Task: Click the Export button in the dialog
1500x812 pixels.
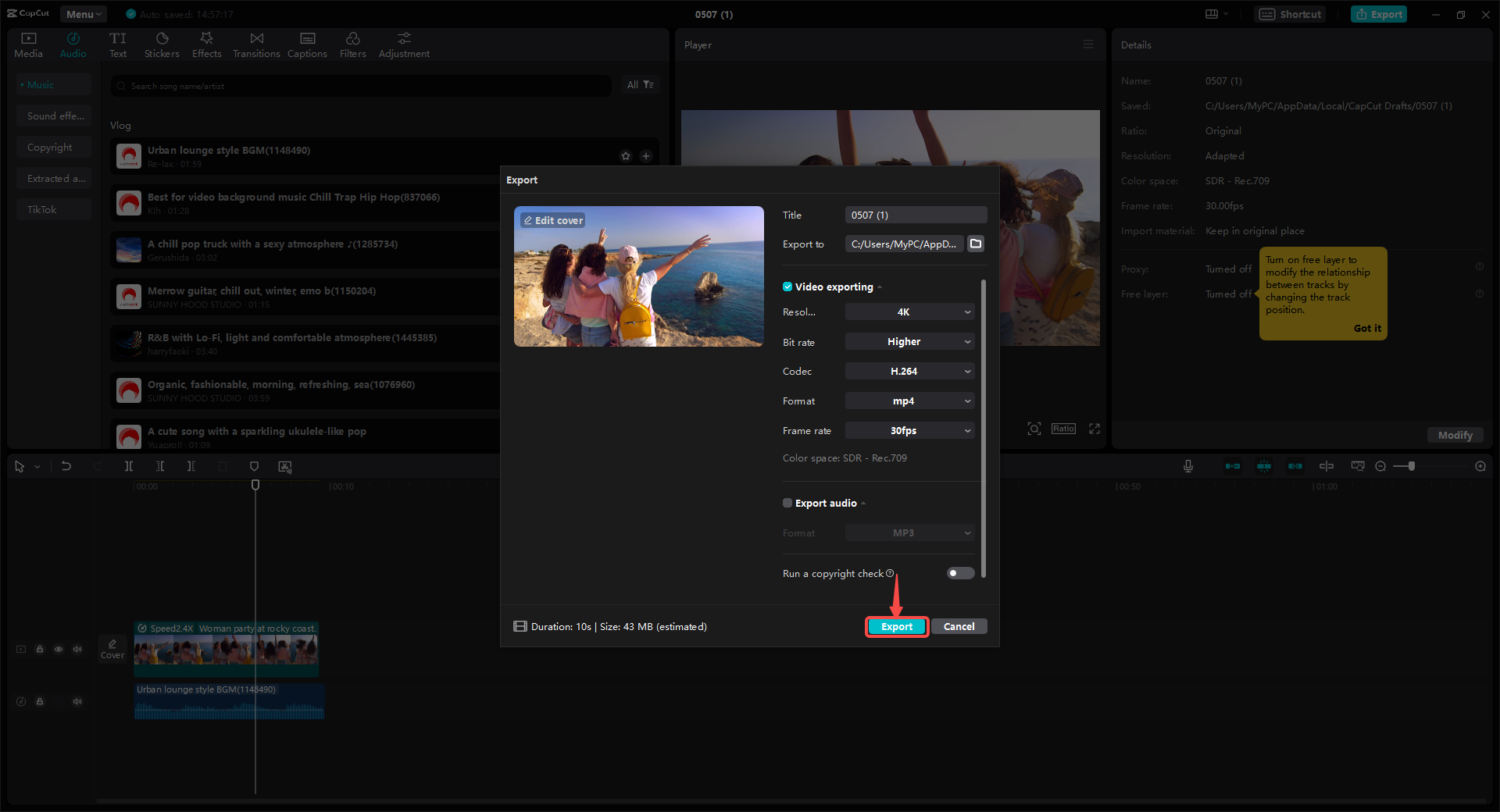Action: tap(896, 626)
